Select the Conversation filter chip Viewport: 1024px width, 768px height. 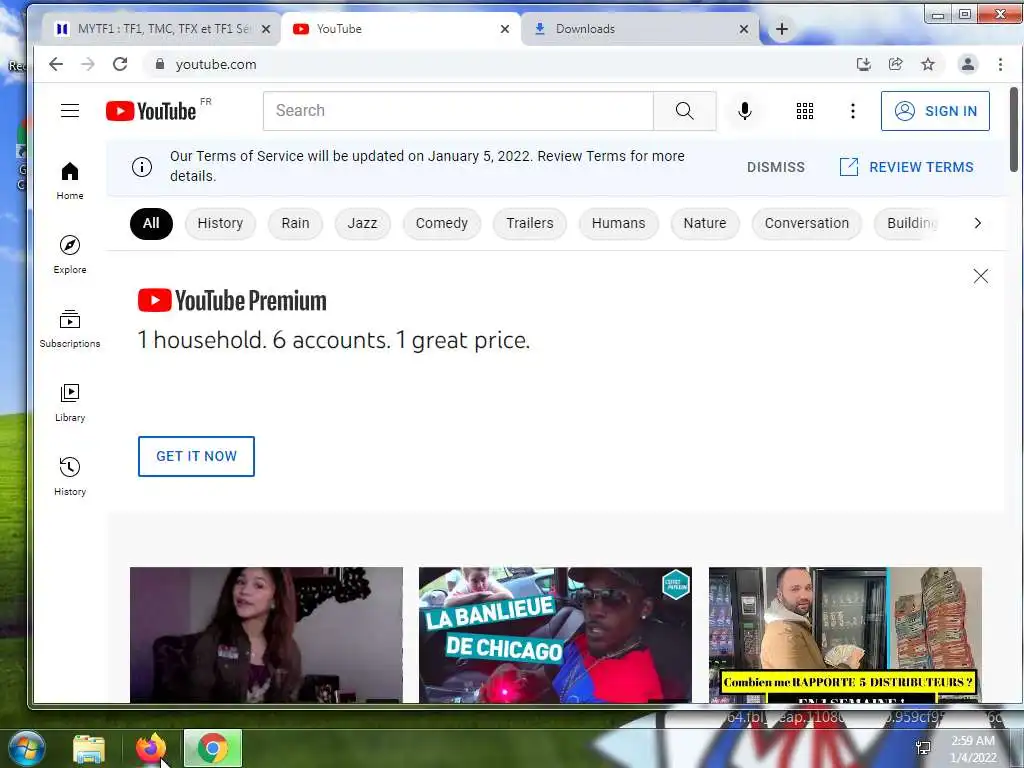pyautogui.click(x=807, y=223)
